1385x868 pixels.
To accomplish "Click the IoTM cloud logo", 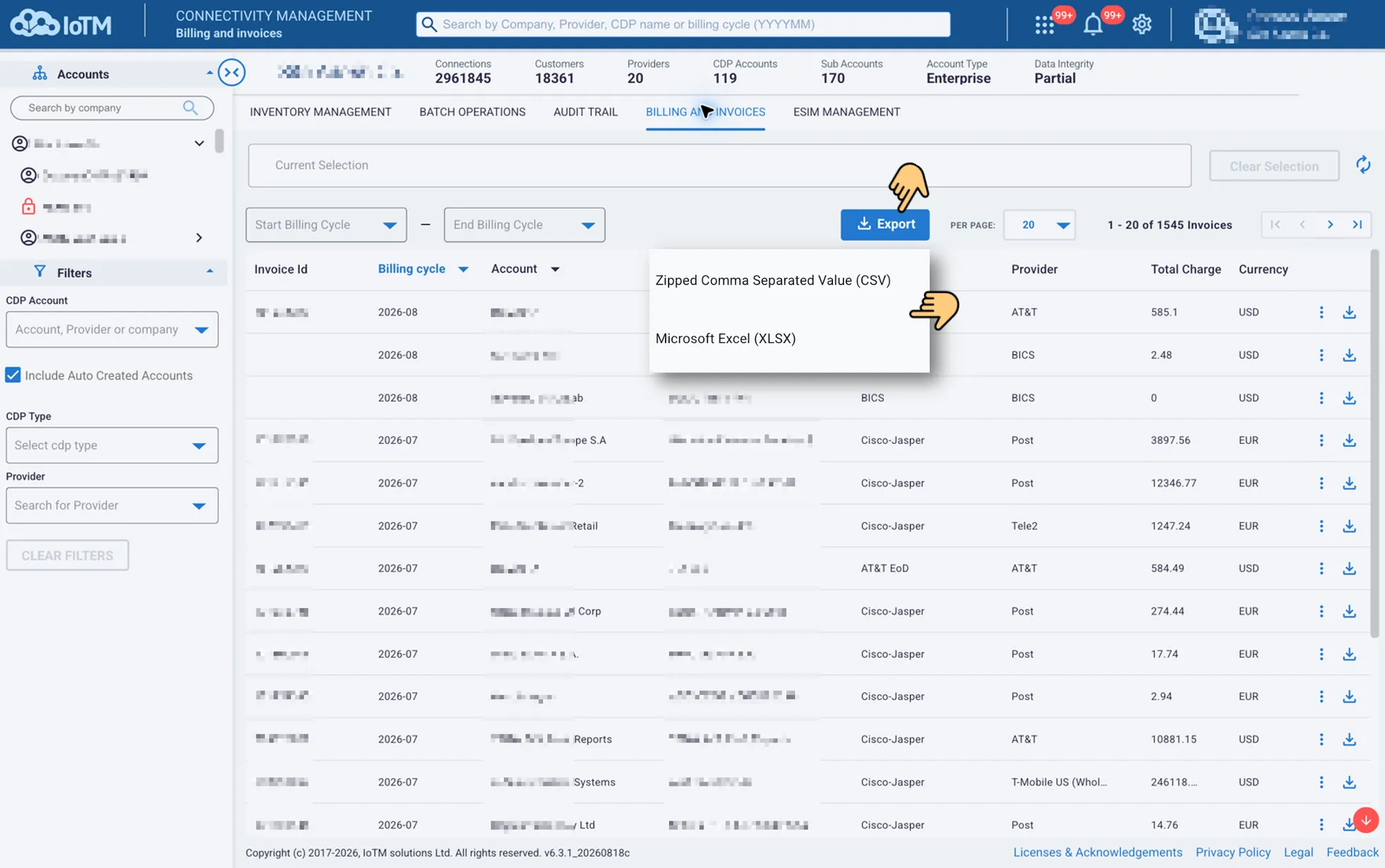I will click(61, 24).
